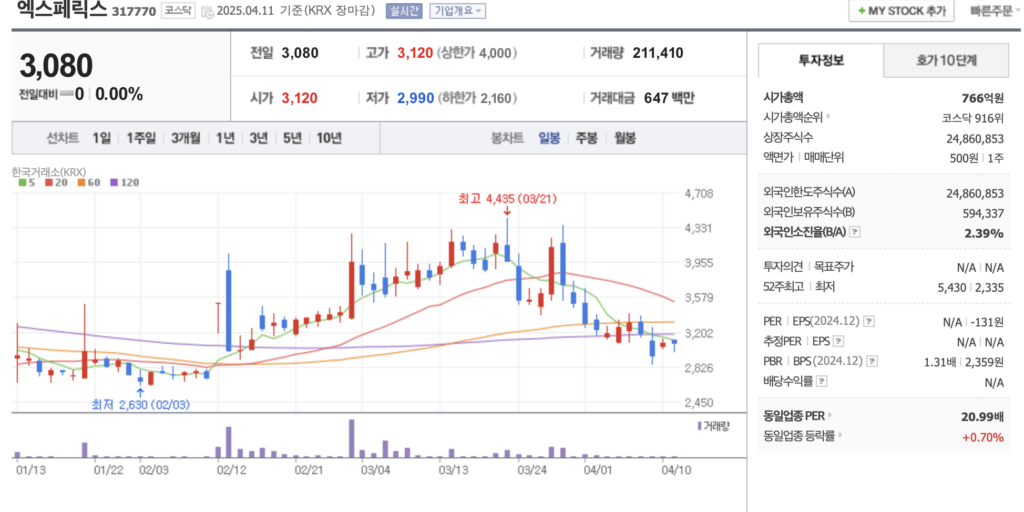Toggle the 실시간 real-time badge
The height and width of the screenshot is (512, 1024).
tap(406, 11)
